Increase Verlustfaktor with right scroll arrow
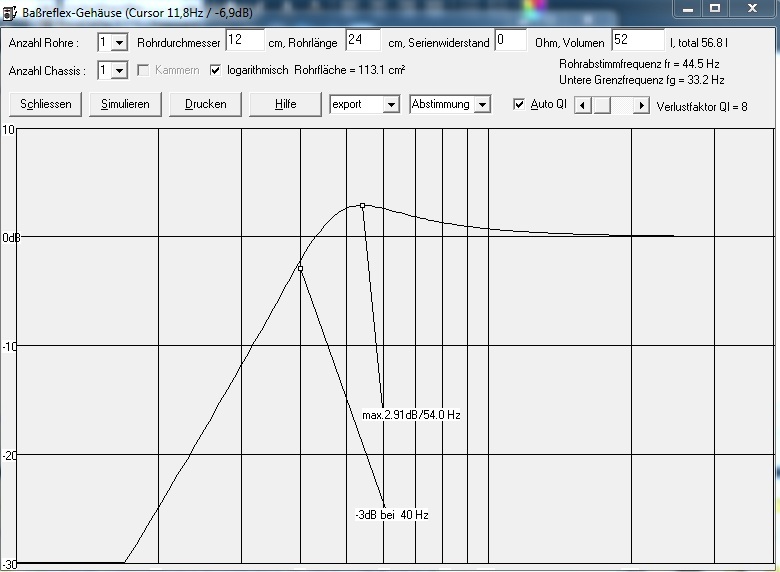The height and width of the screenshot is (572, 780). (x=641, y=105)
